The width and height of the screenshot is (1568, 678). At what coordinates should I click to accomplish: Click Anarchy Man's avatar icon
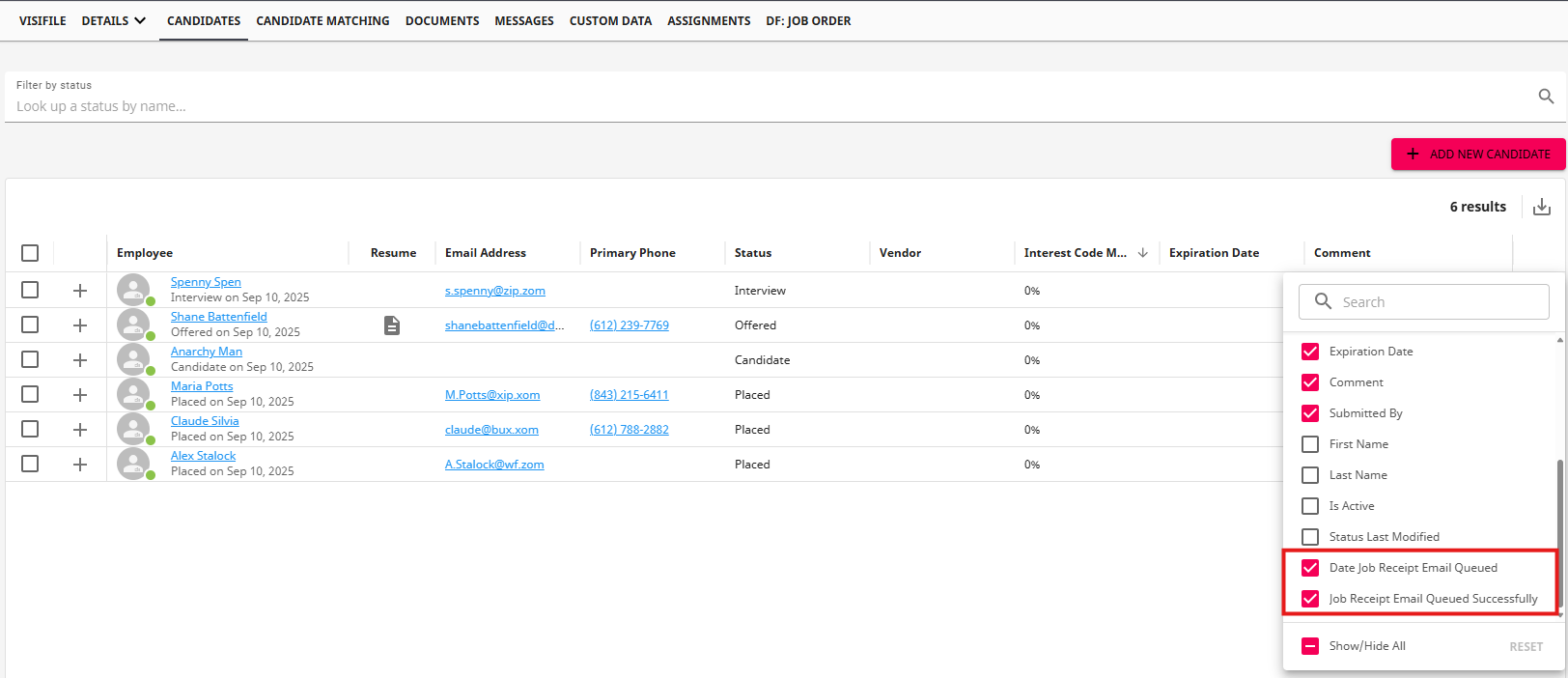click(x=133, y=359)
